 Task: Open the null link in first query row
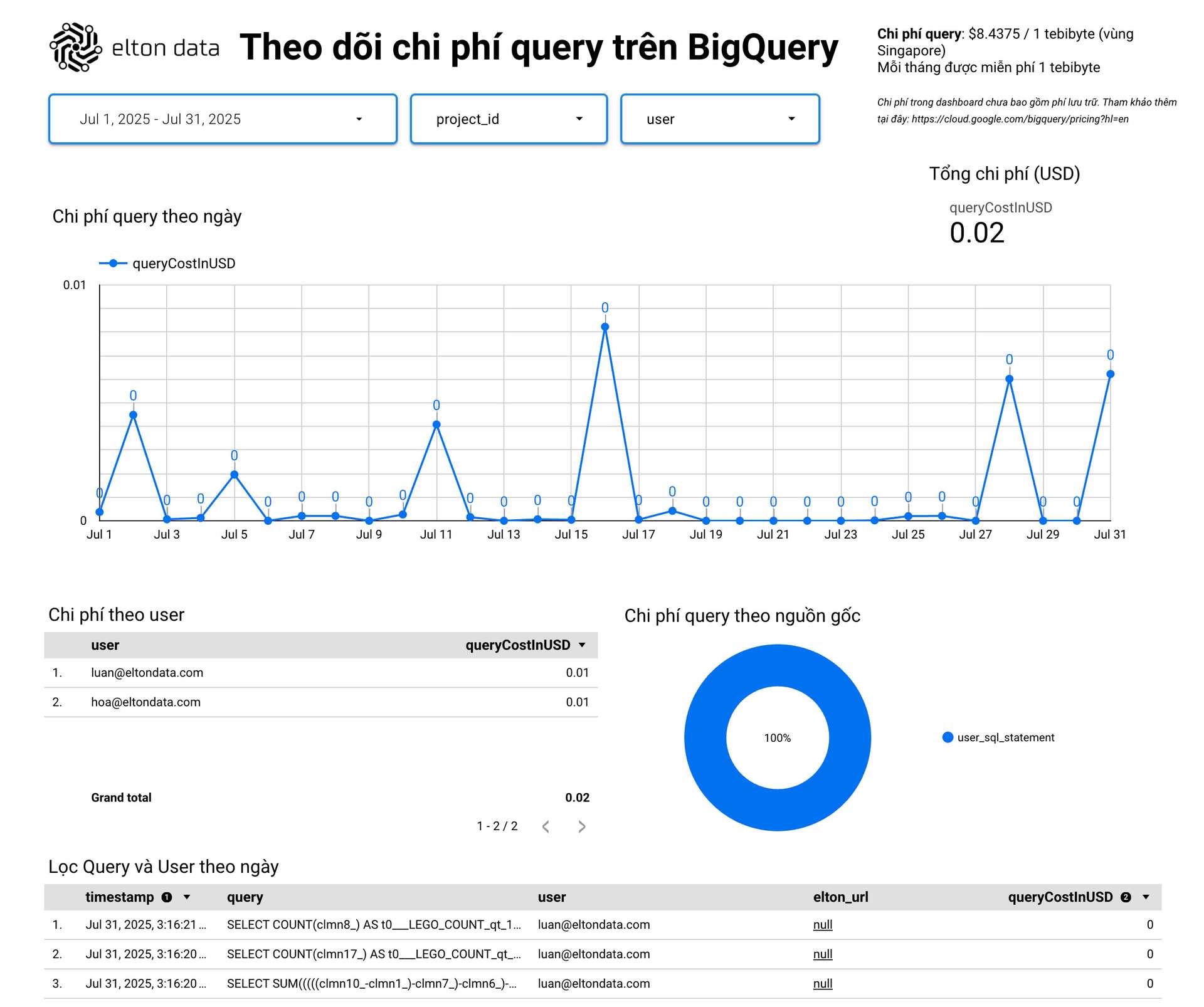[x=822, y=925]
